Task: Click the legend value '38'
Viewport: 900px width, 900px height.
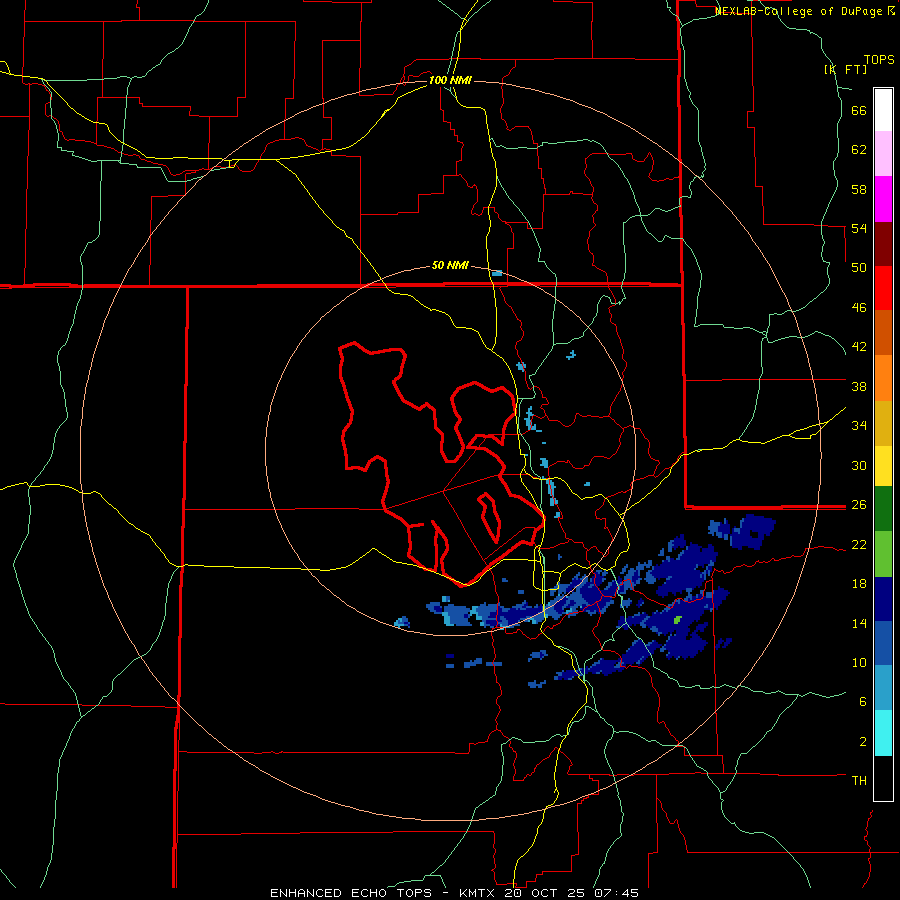Action: [859, 386]
